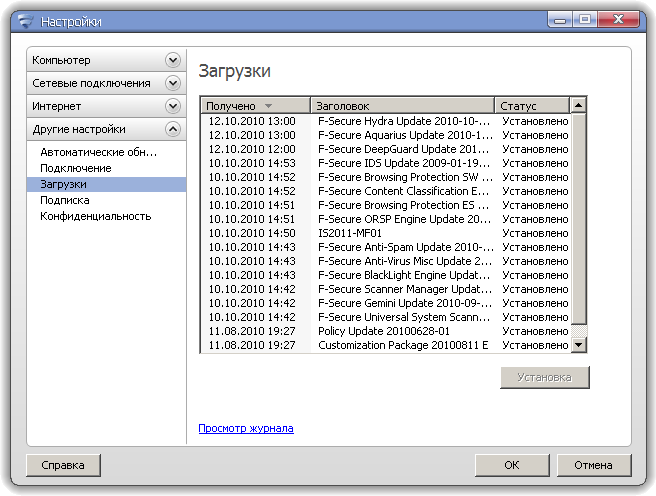Select the F-Secure BlackLight Engine Update row
Screen dimensions: 656x496
(386, 275)
